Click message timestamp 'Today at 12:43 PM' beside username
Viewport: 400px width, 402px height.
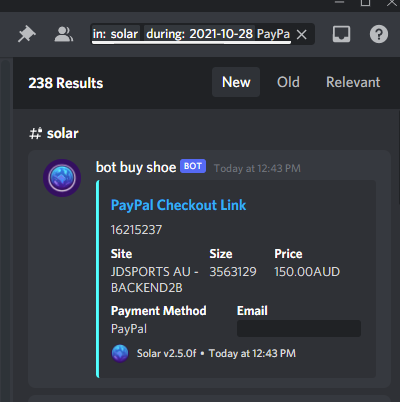(257, 168)
